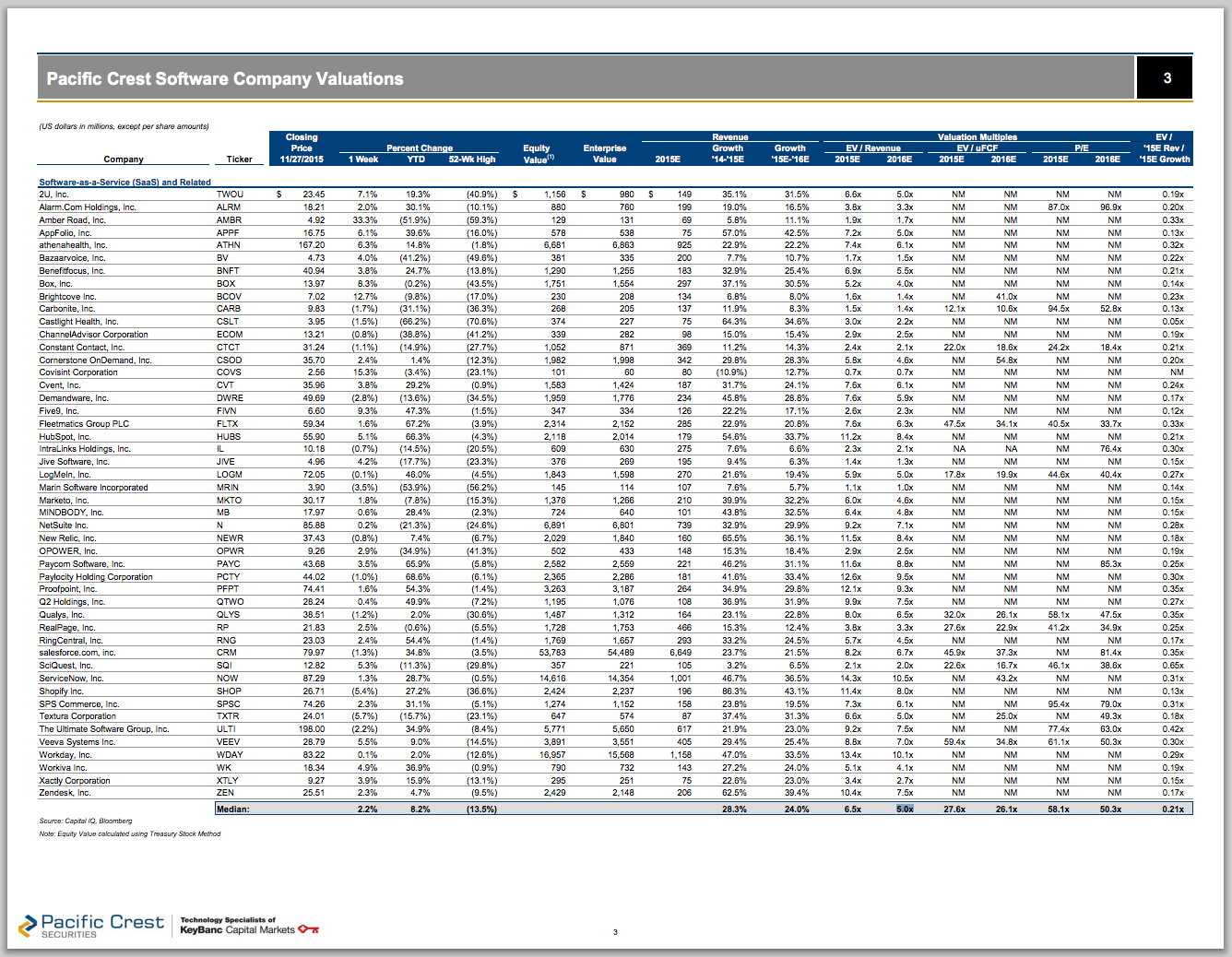
Task: Click the 'HubSpot, Inc.' company name
Action: click(65, 437)
